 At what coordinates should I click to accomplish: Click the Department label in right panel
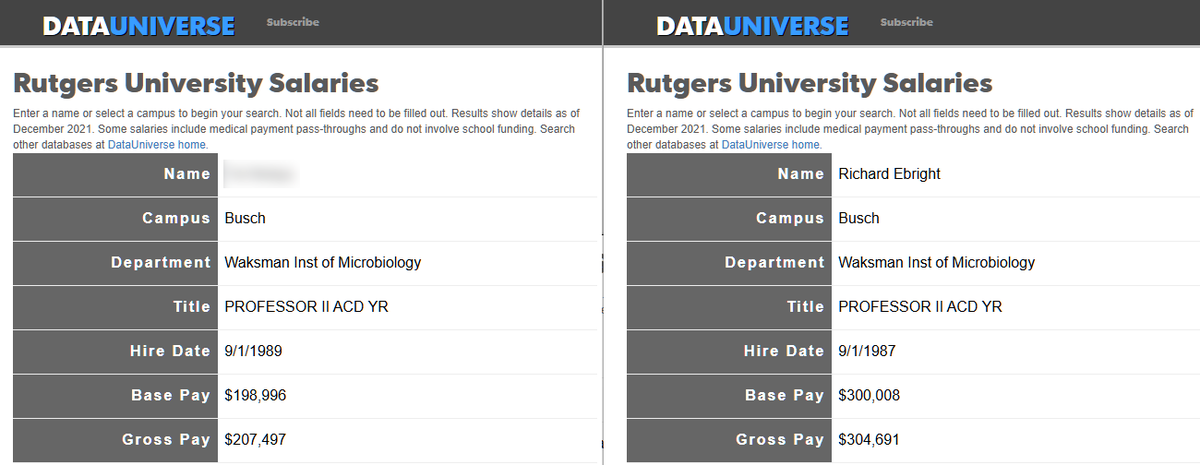[775, 263]
